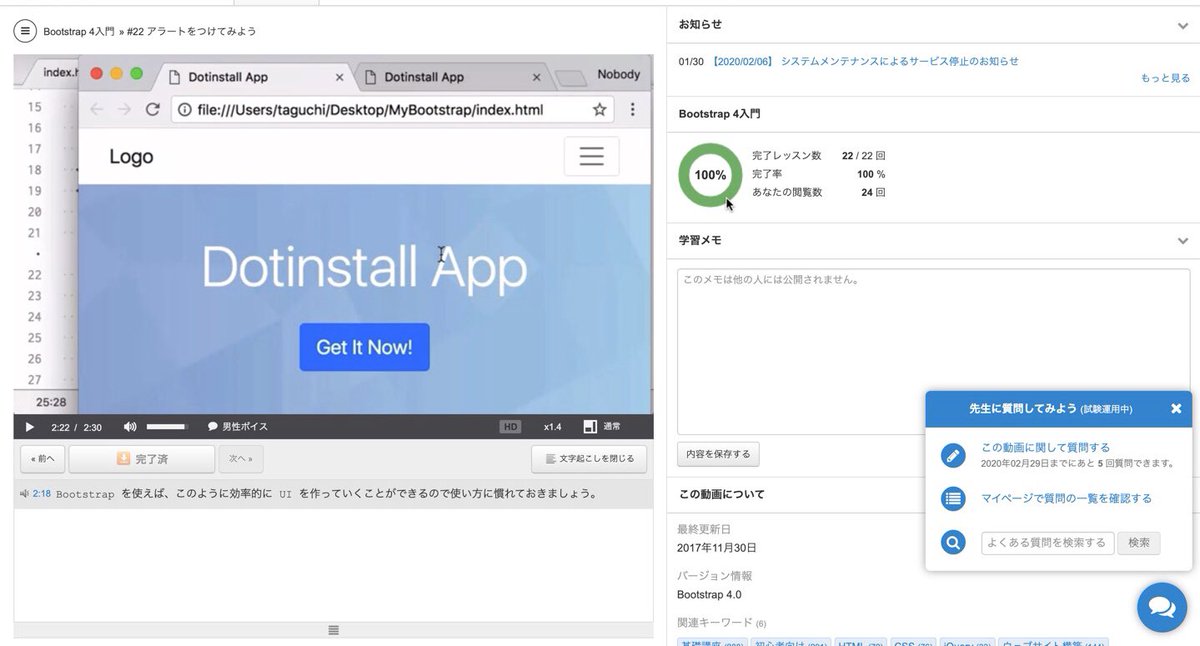This screenshot has width=1200, height=646.
Task: Click the Nobody profile label in the video
Action: (618, 74)
